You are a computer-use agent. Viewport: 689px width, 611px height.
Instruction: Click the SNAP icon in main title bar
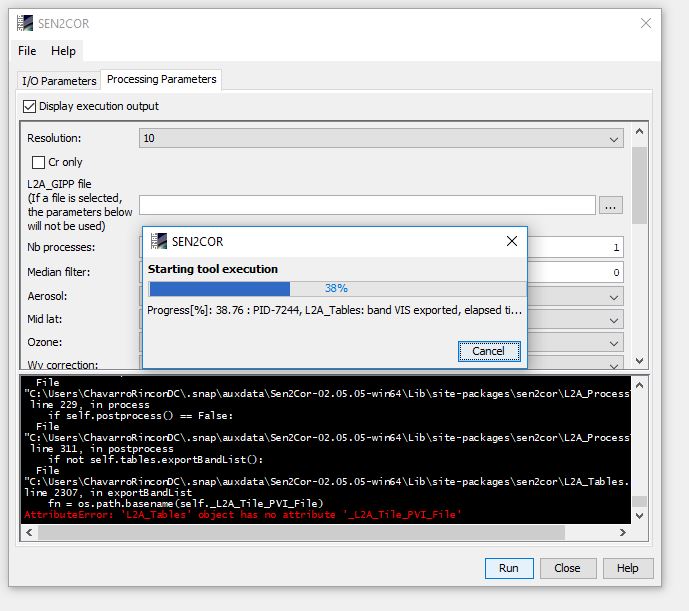(x=25, y=23)
